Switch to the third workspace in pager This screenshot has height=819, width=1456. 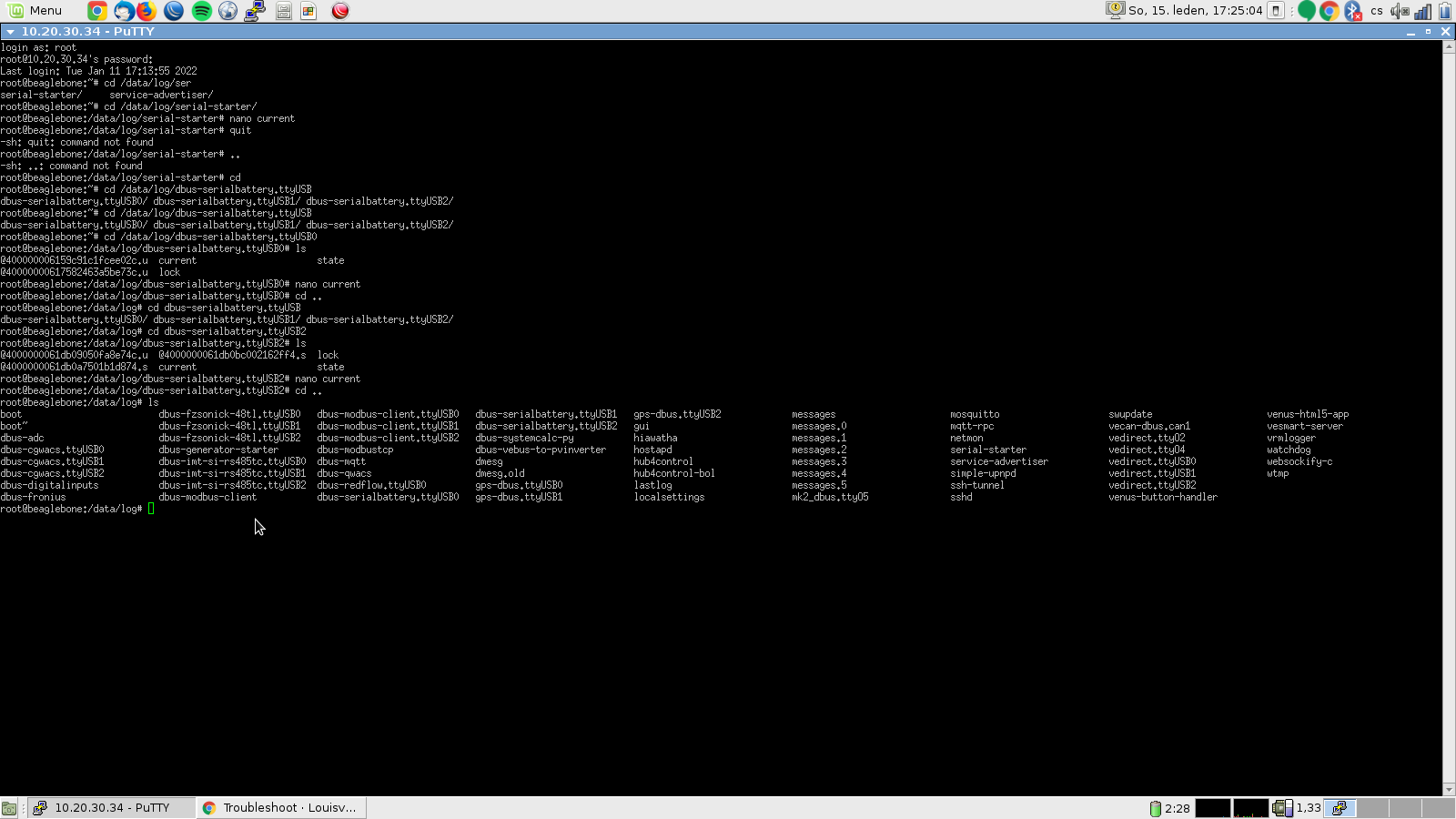(1405, 808)
